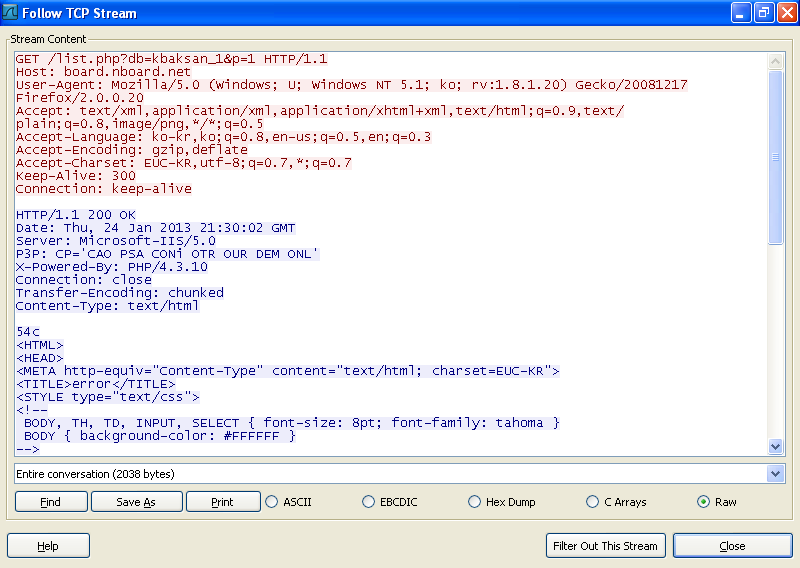Click Save As button
Screen dimensions: 800x568
(x=136, y=502)
